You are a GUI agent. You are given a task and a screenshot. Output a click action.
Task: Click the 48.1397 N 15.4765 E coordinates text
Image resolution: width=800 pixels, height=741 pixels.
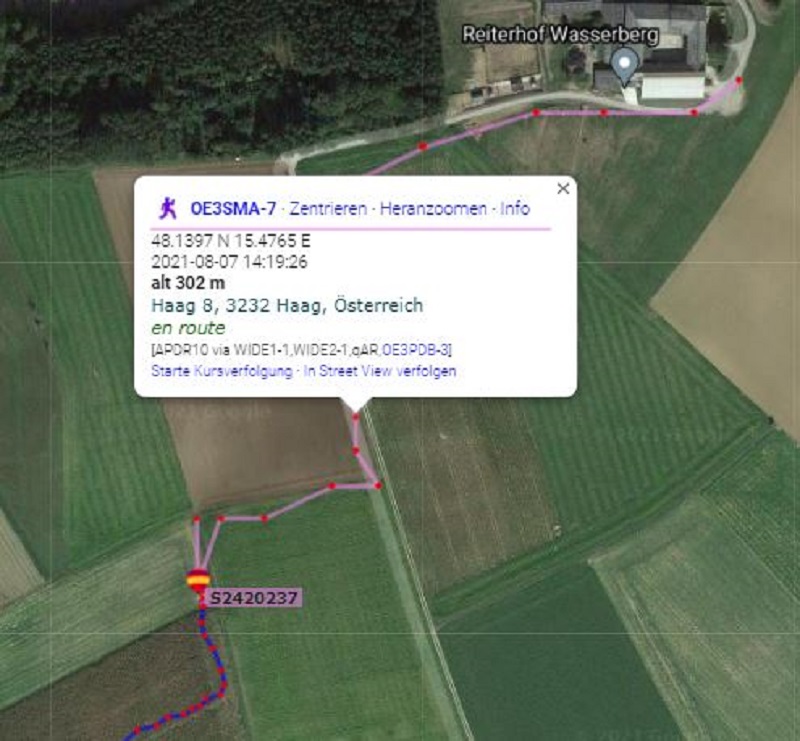(x=231, y=241)
